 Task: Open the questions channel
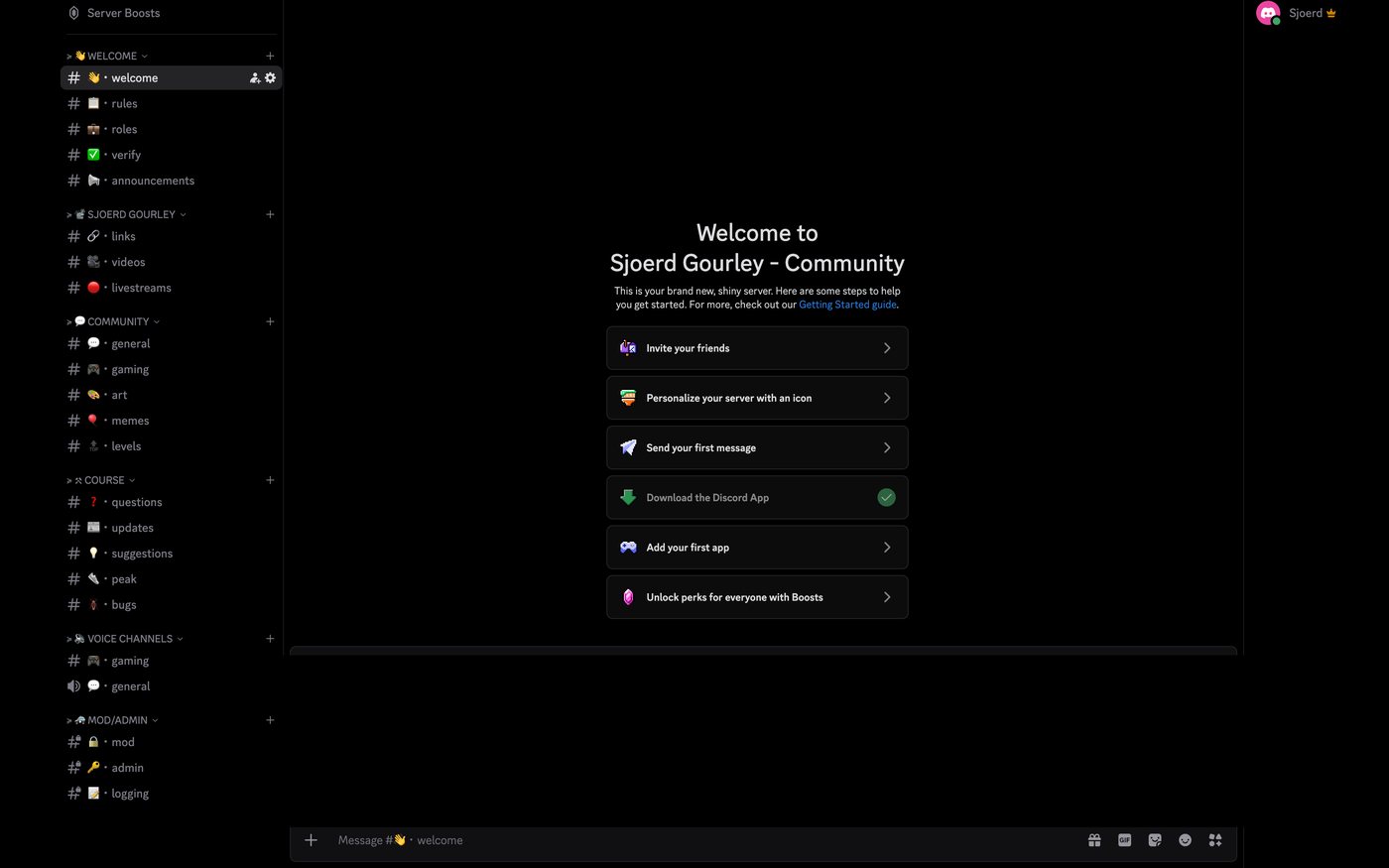pos(171,502)
